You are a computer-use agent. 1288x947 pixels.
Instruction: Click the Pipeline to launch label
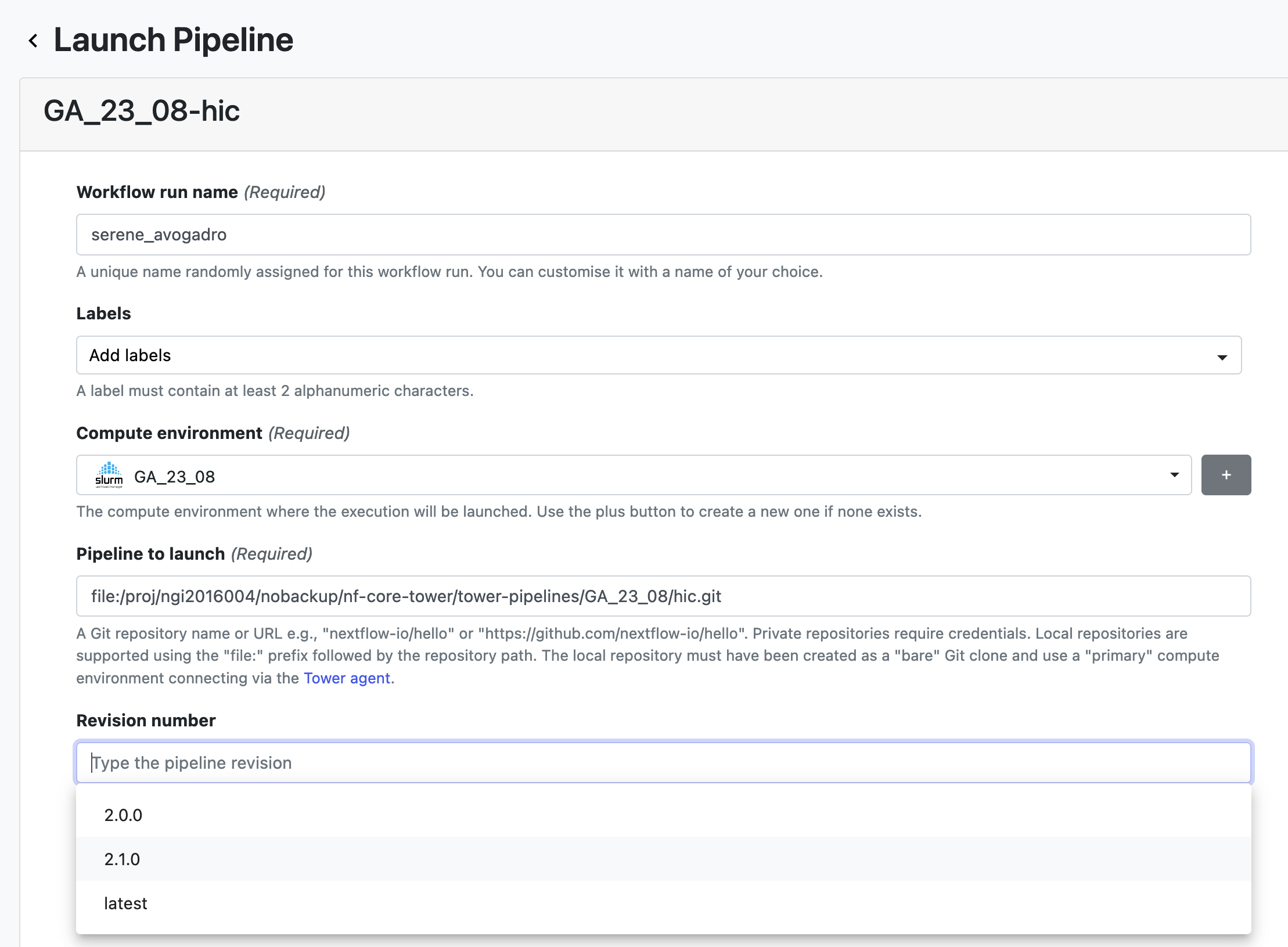click(150, 554)
